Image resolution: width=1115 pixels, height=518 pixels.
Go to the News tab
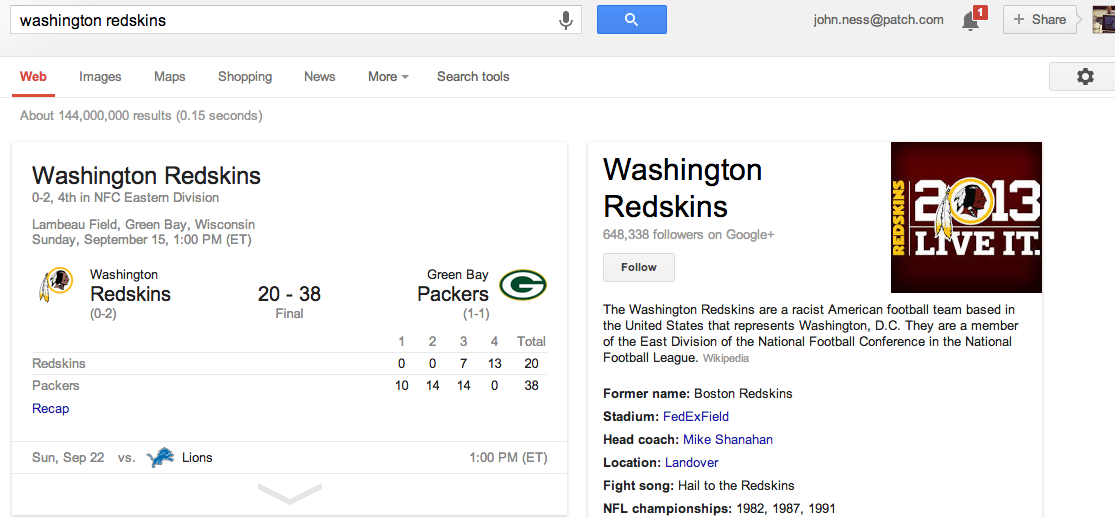tap(319, 77)
